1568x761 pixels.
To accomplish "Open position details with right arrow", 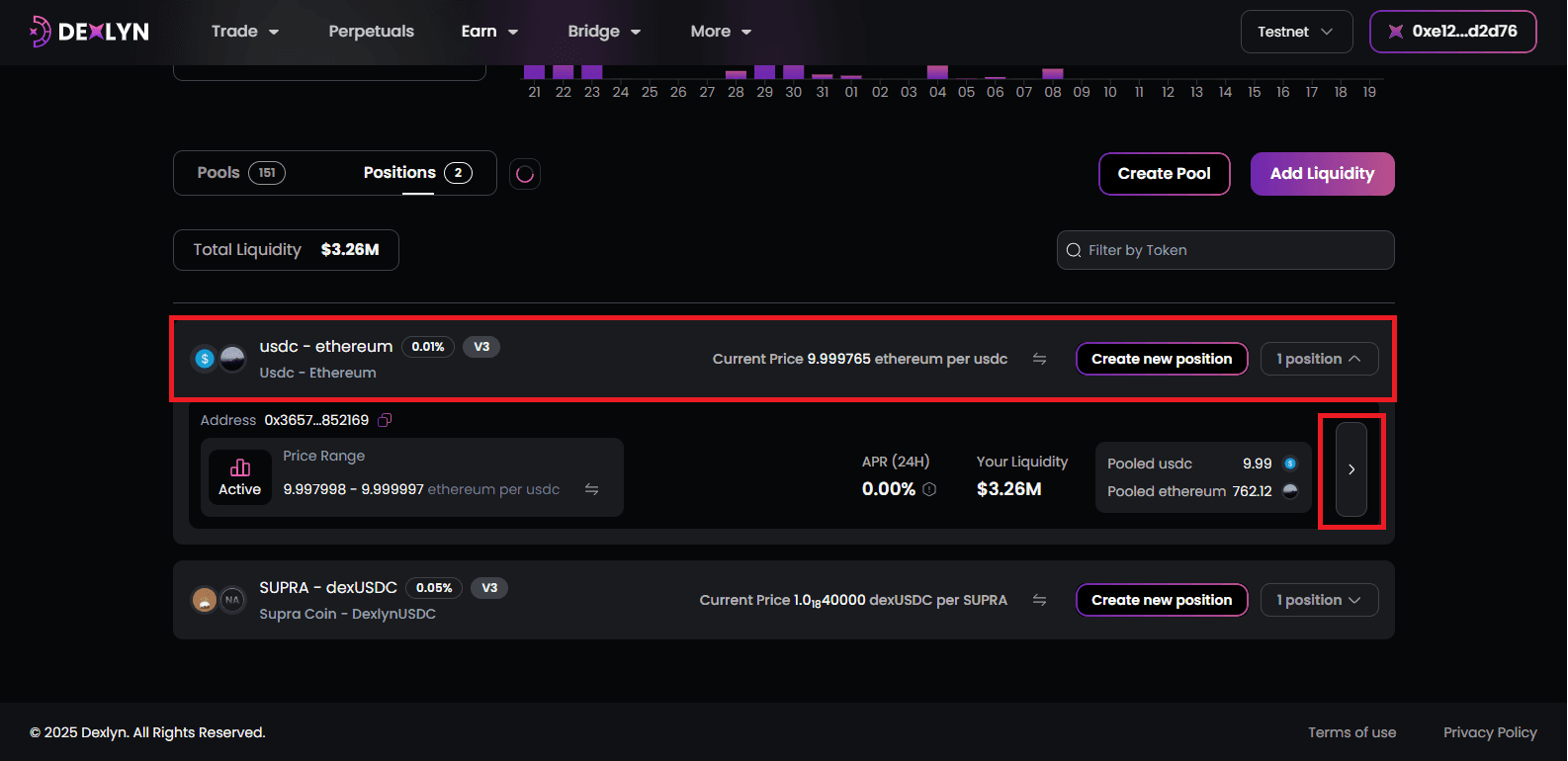I will point(1350,469).
